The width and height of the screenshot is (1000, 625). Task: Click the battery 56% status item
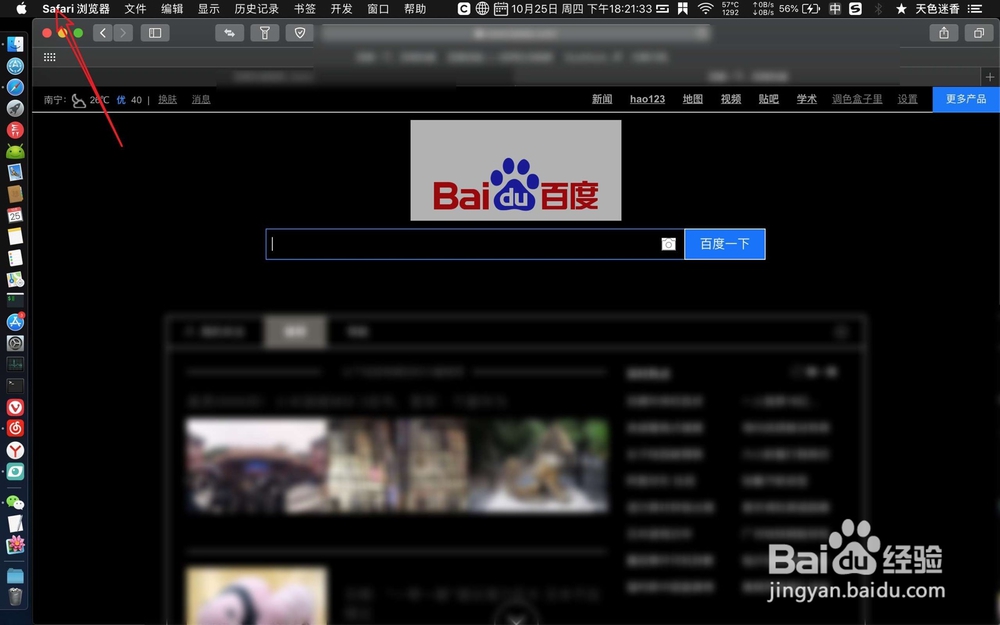[798, 9]
